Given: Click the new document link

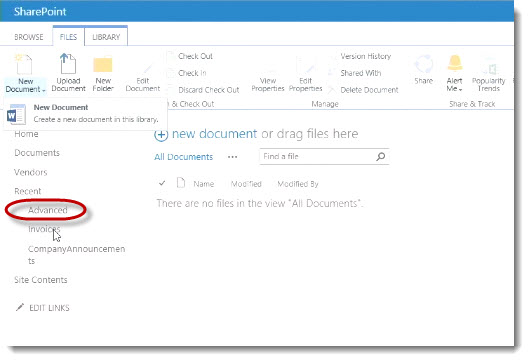Looking at the screenshot, I should pyautogui.click(x=215, y=134).
